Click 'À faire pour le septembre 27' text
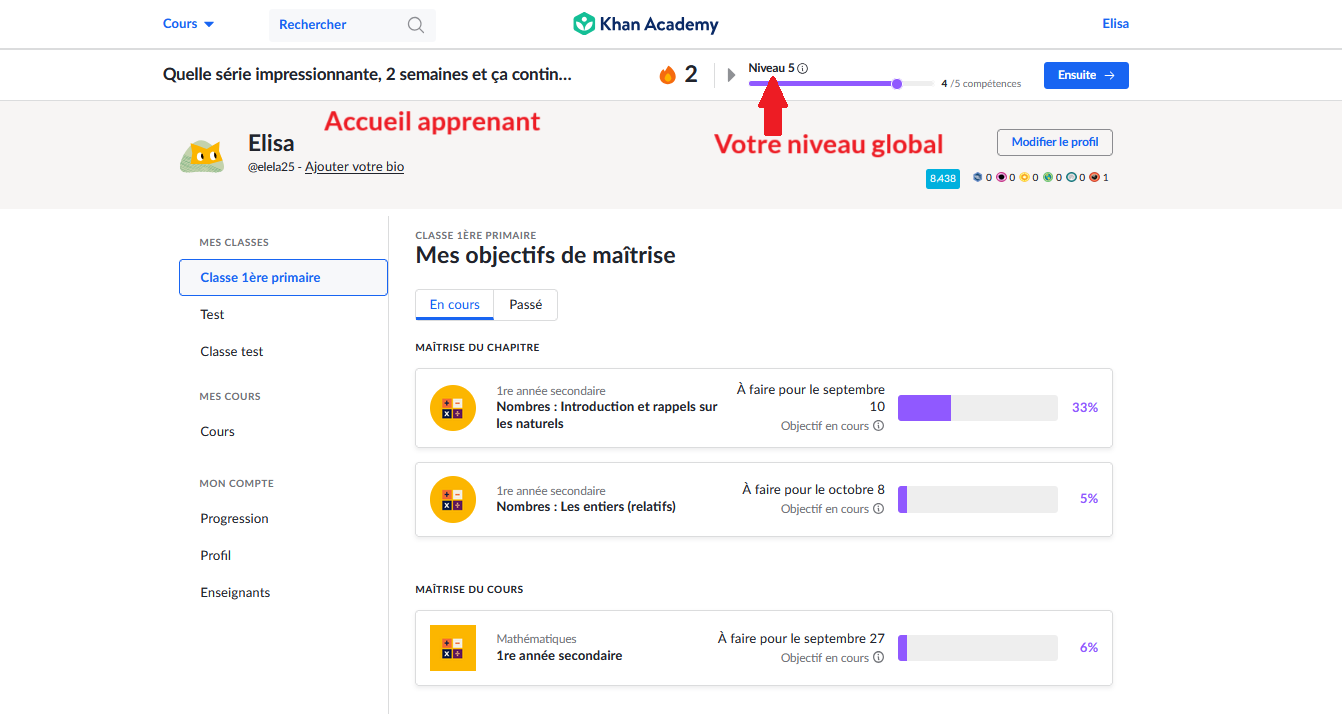The image size is (1342, 714). (802, 639)
